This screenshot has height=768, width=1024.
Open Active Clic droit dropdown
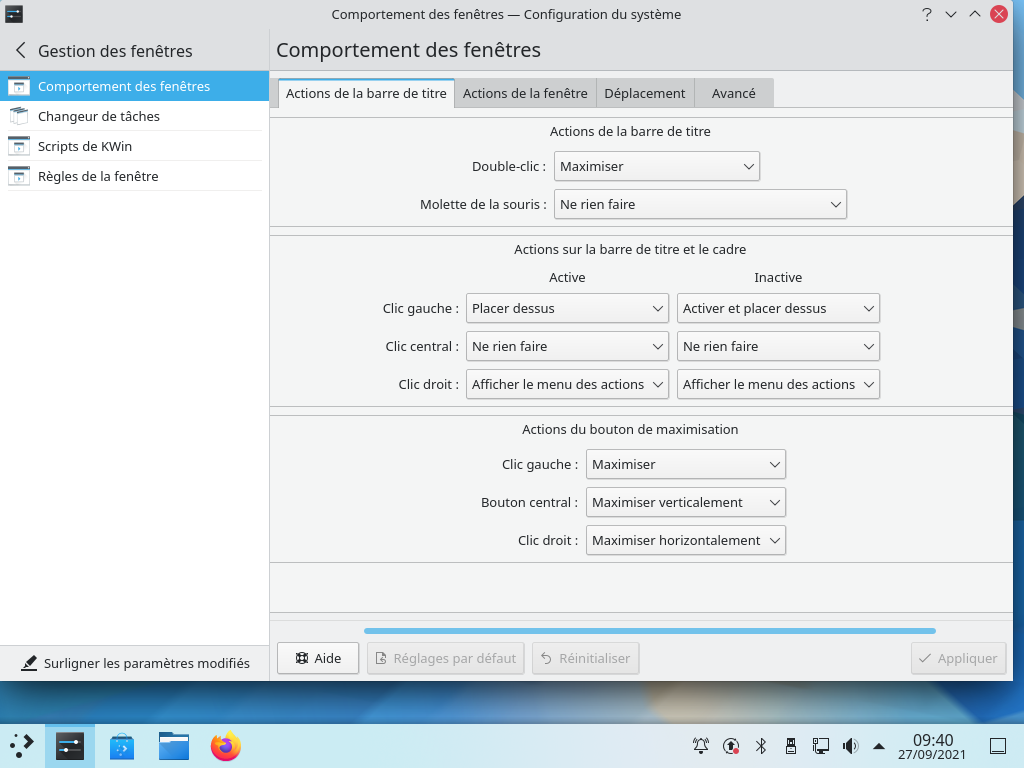pyautogui.click(x=567, y=384)
